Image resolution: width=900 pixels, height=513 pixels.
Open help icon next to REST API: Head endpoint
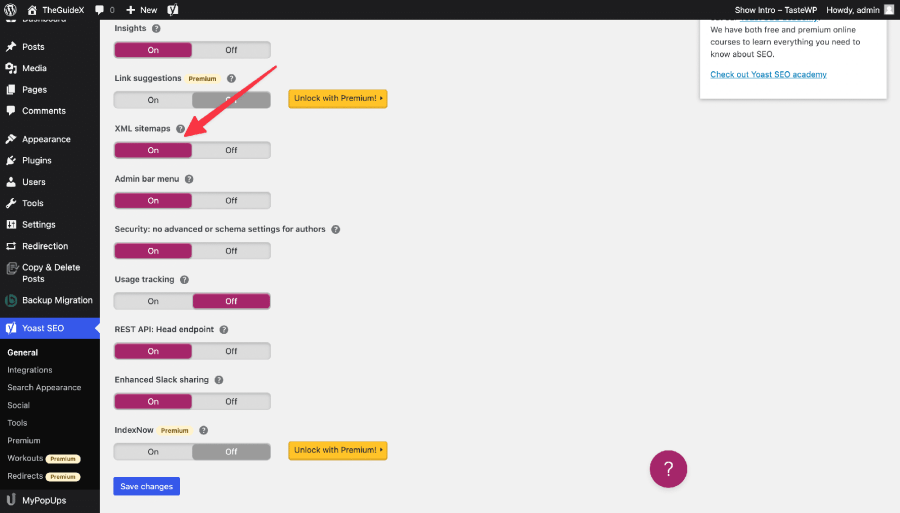coord(224,329)
